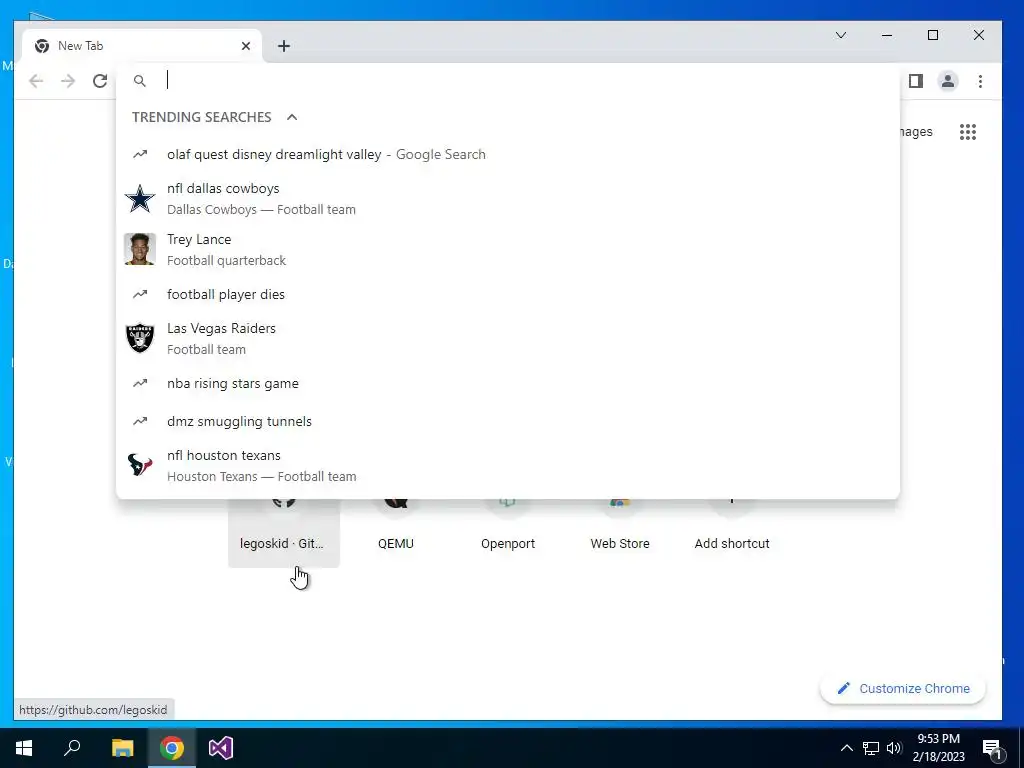This screenshot has width=1024, height=768.
Task: Click the Dallas Cowboys star logo
Action: (x=140, y=199)
